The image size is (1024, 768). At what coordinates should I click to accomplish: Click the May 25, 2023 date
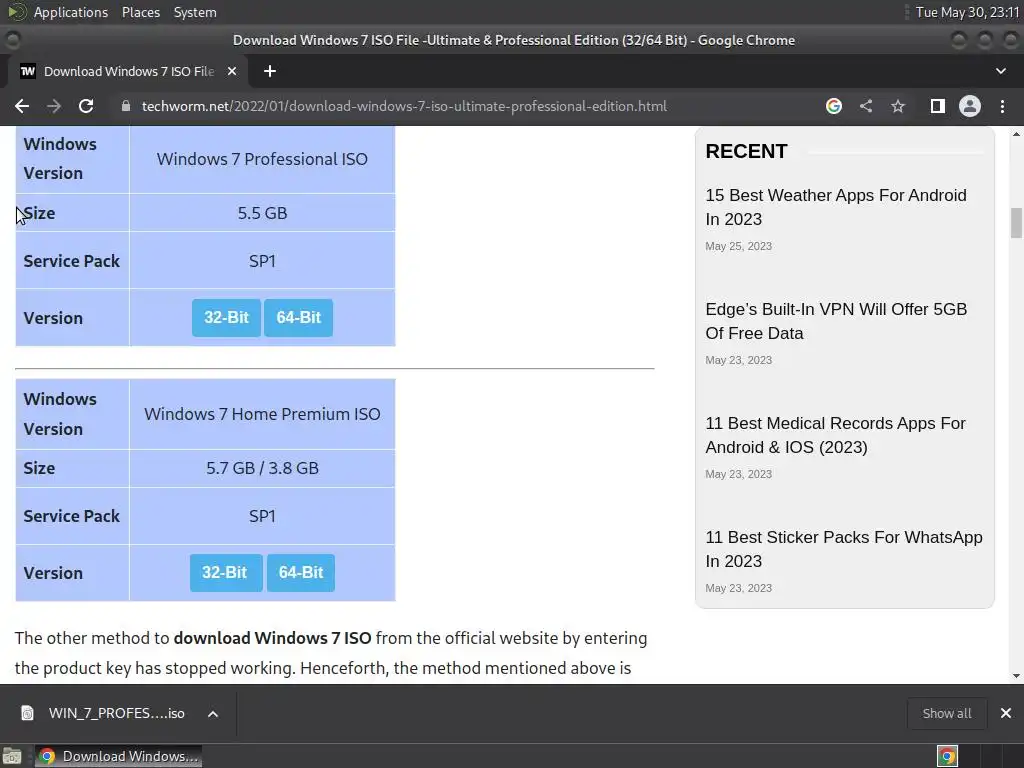[x=739, y=246]
